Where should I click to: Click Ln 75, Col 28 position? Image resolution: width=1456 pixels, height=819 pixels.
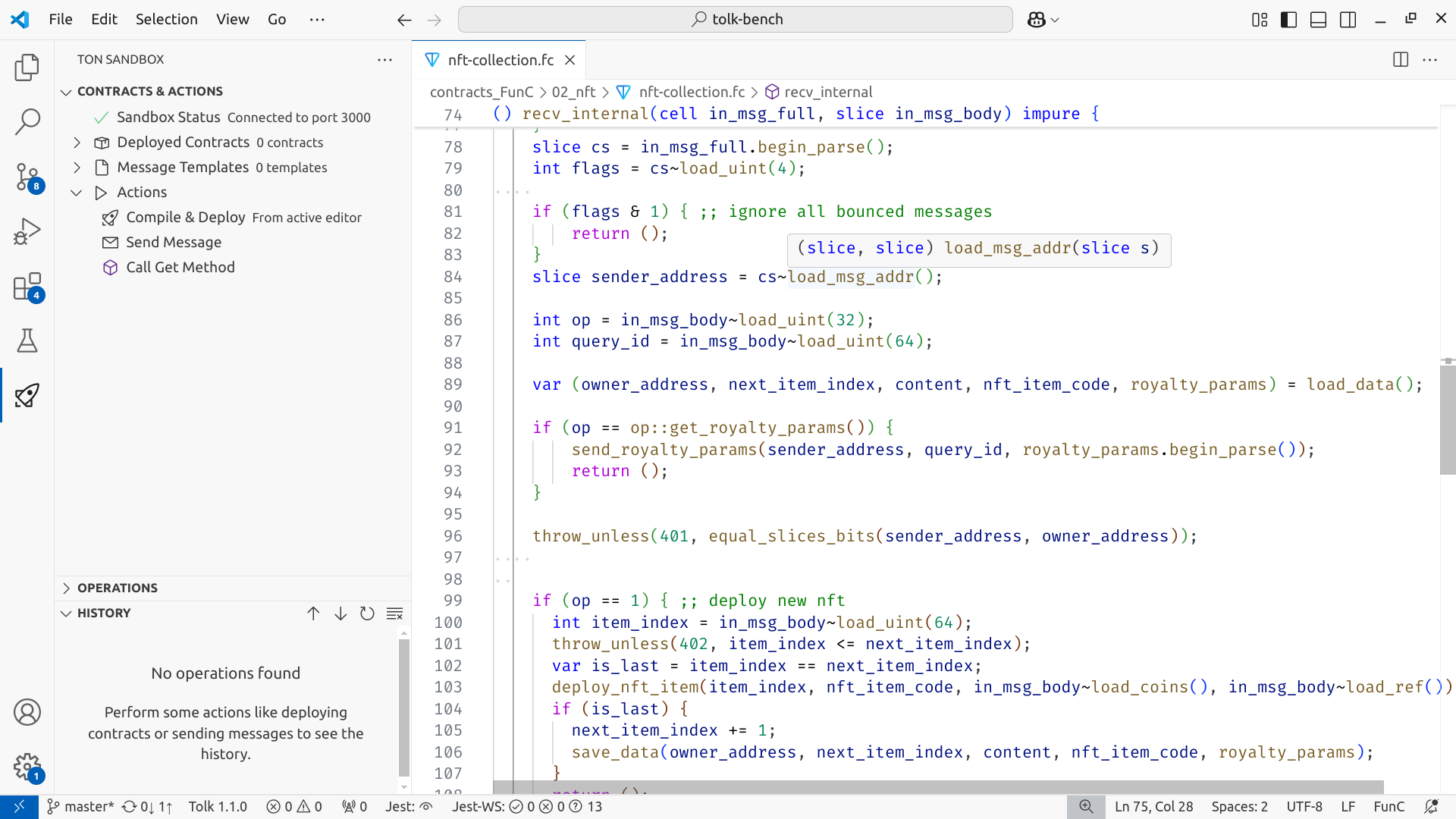click(1154, 807)
